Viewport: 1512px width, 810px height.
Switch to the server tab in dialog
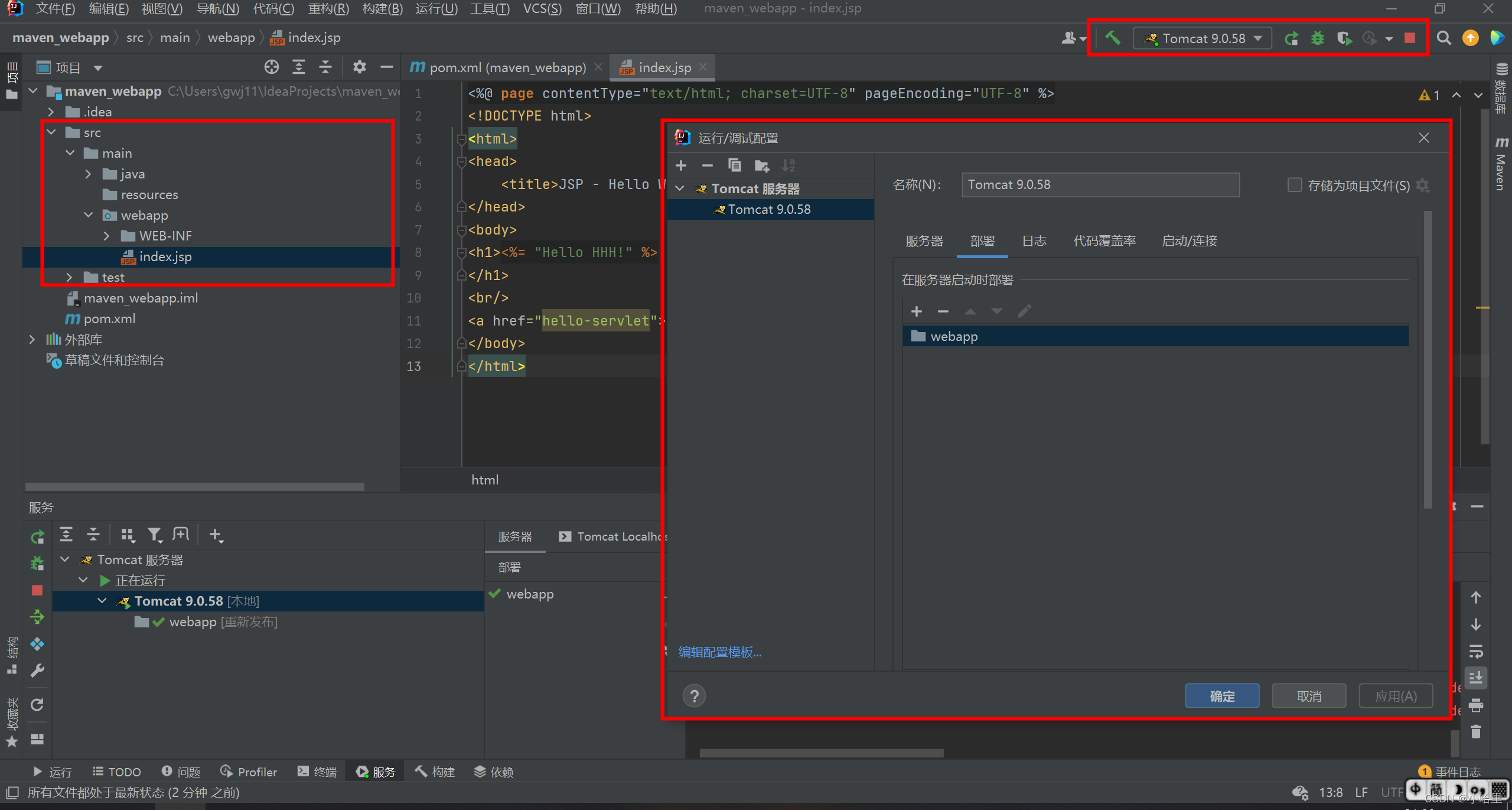point(924,241)
